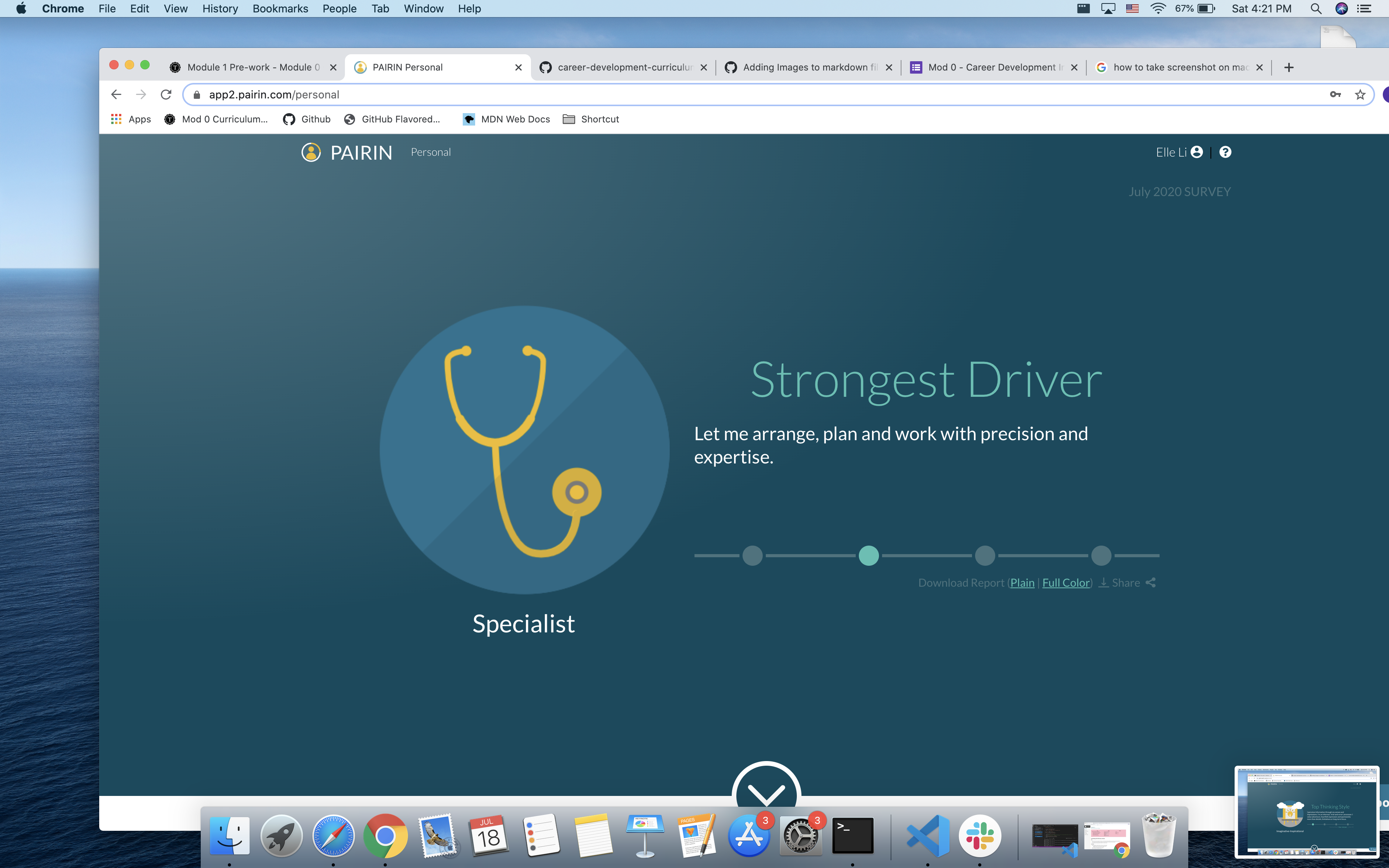Select the third carousel dot
Screen dimensions: 1389x868
[x=985, y=556]
